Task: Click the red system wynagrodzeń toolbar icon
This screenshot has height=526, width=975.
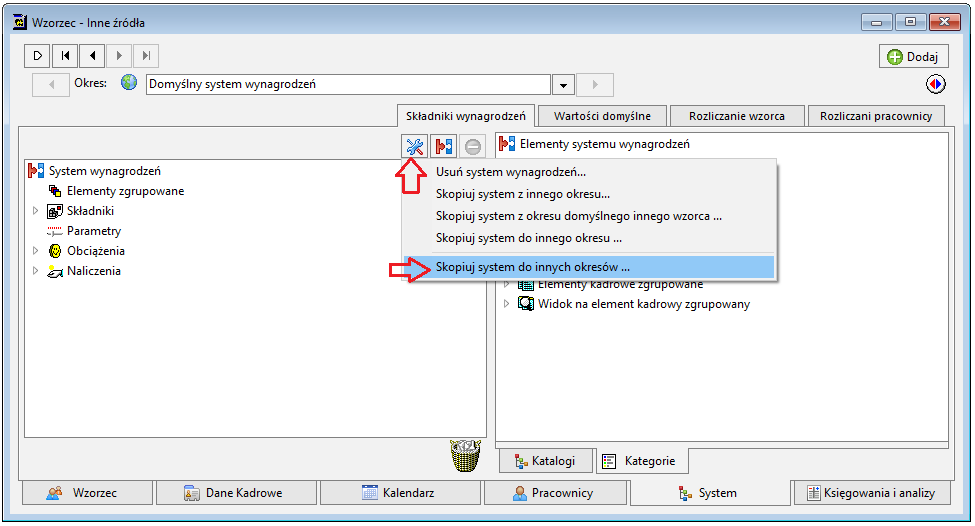Action: click(443, 147)
